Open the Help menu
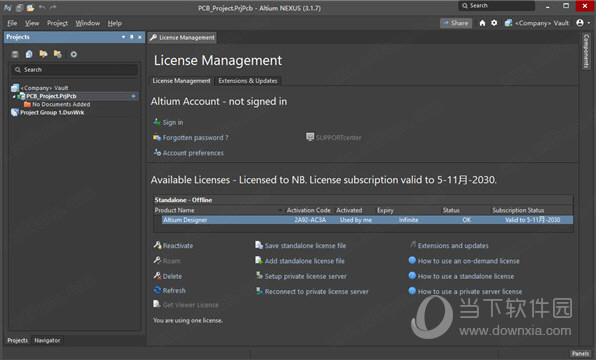The width and height of the screenshot is (596, 360). point(114,23)
